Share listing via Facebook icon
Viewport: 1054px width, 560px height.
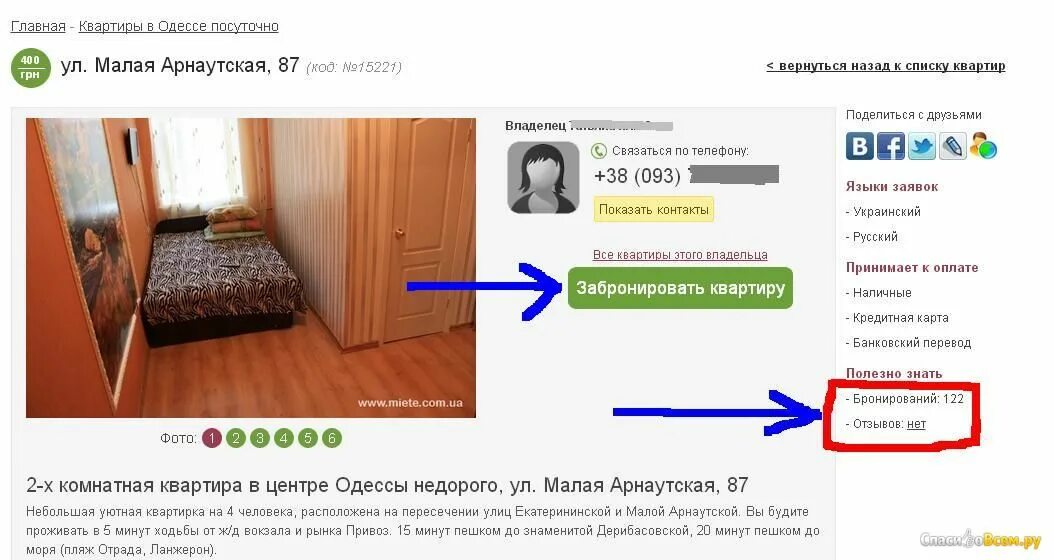coord(891,146)
